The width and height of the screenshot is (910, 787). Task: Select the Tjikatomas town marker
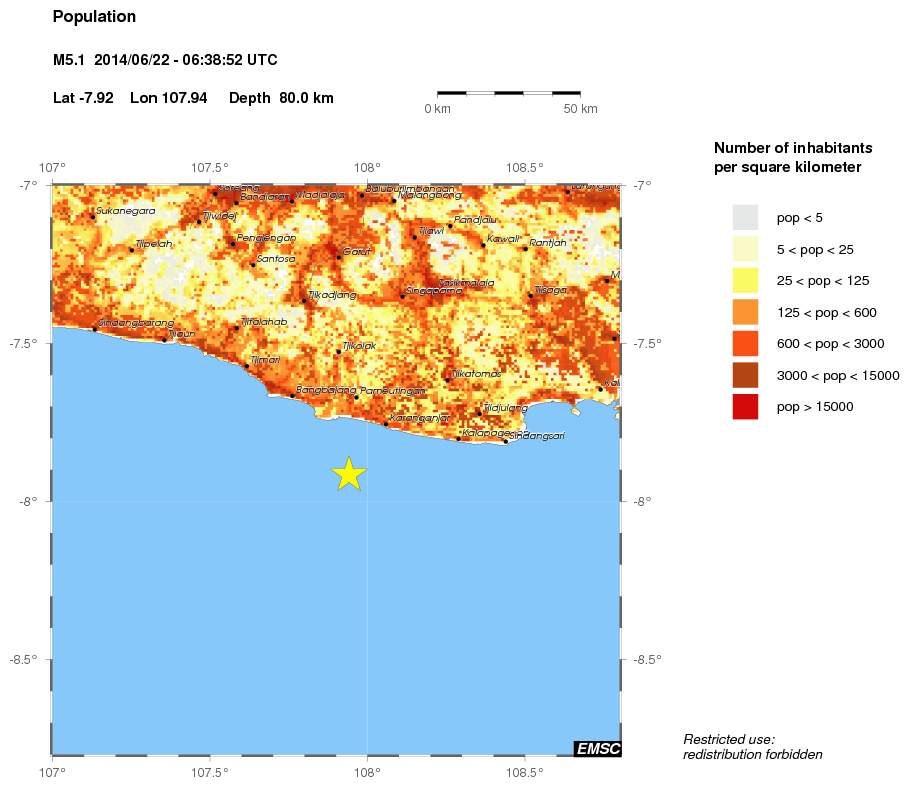click(x=447, y=379)
